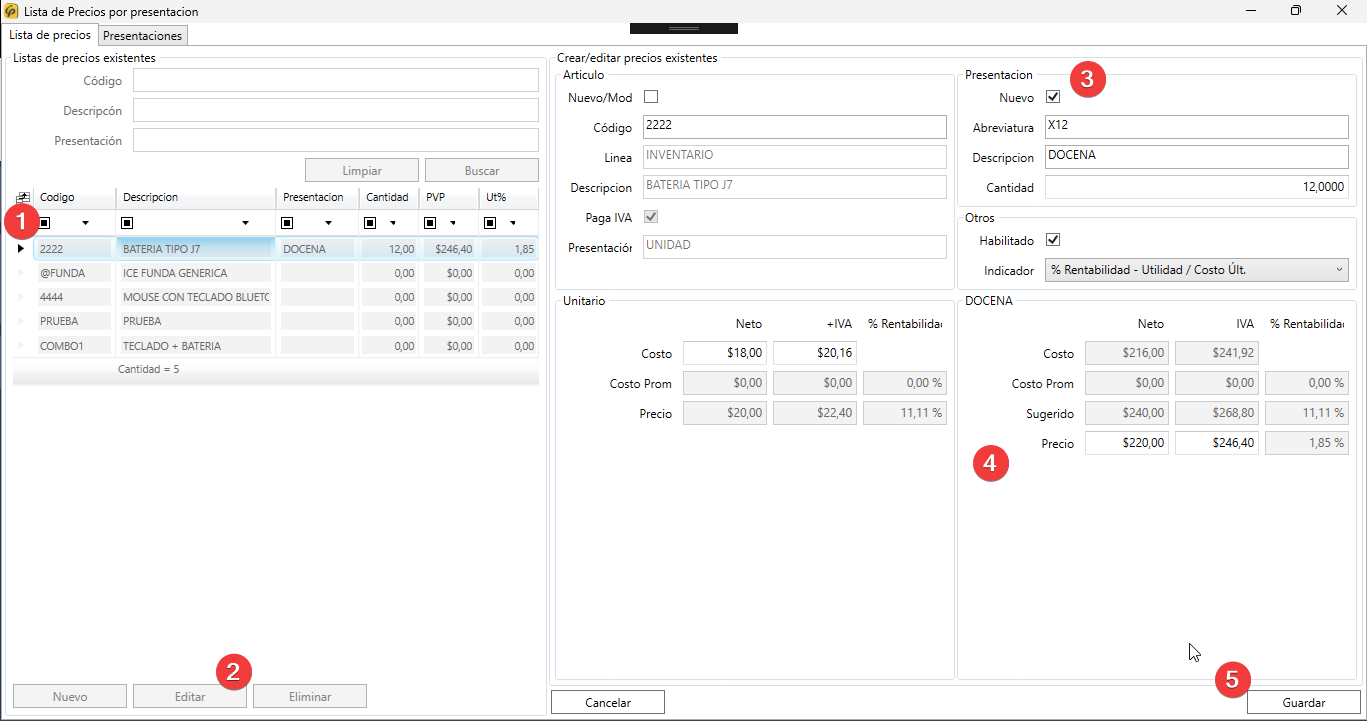Select the Lista de precios tab

pyautogui.click(x=50, y=35)
